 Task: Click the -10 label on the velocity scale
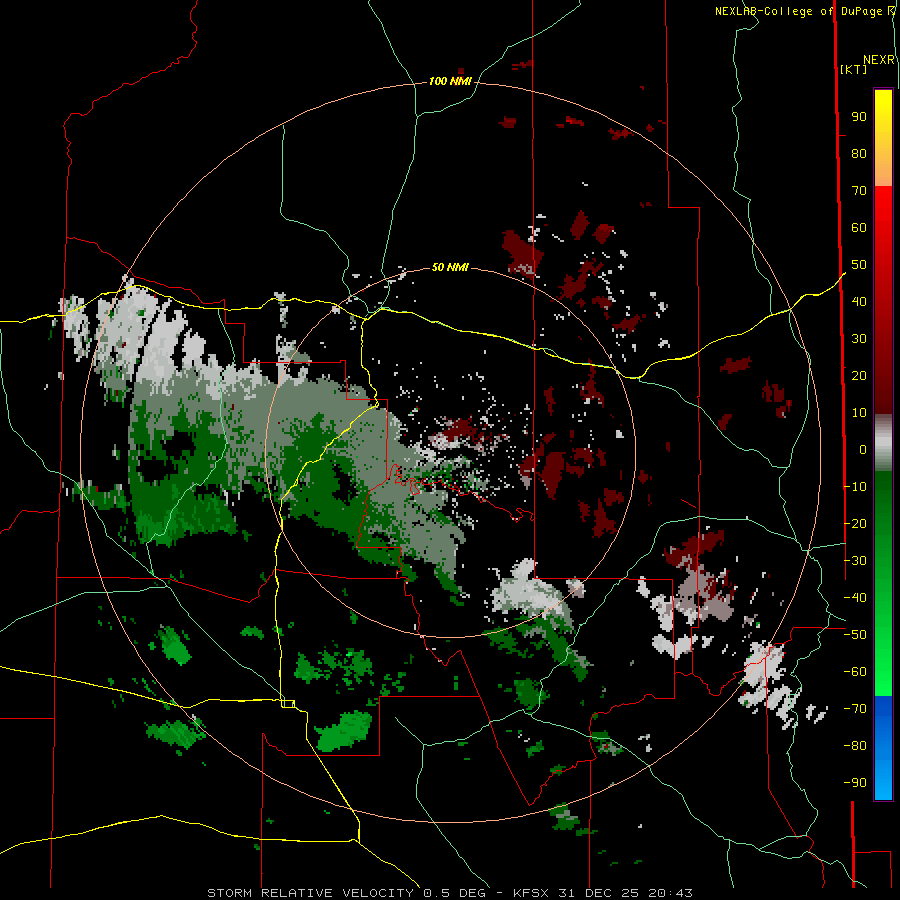855,487
